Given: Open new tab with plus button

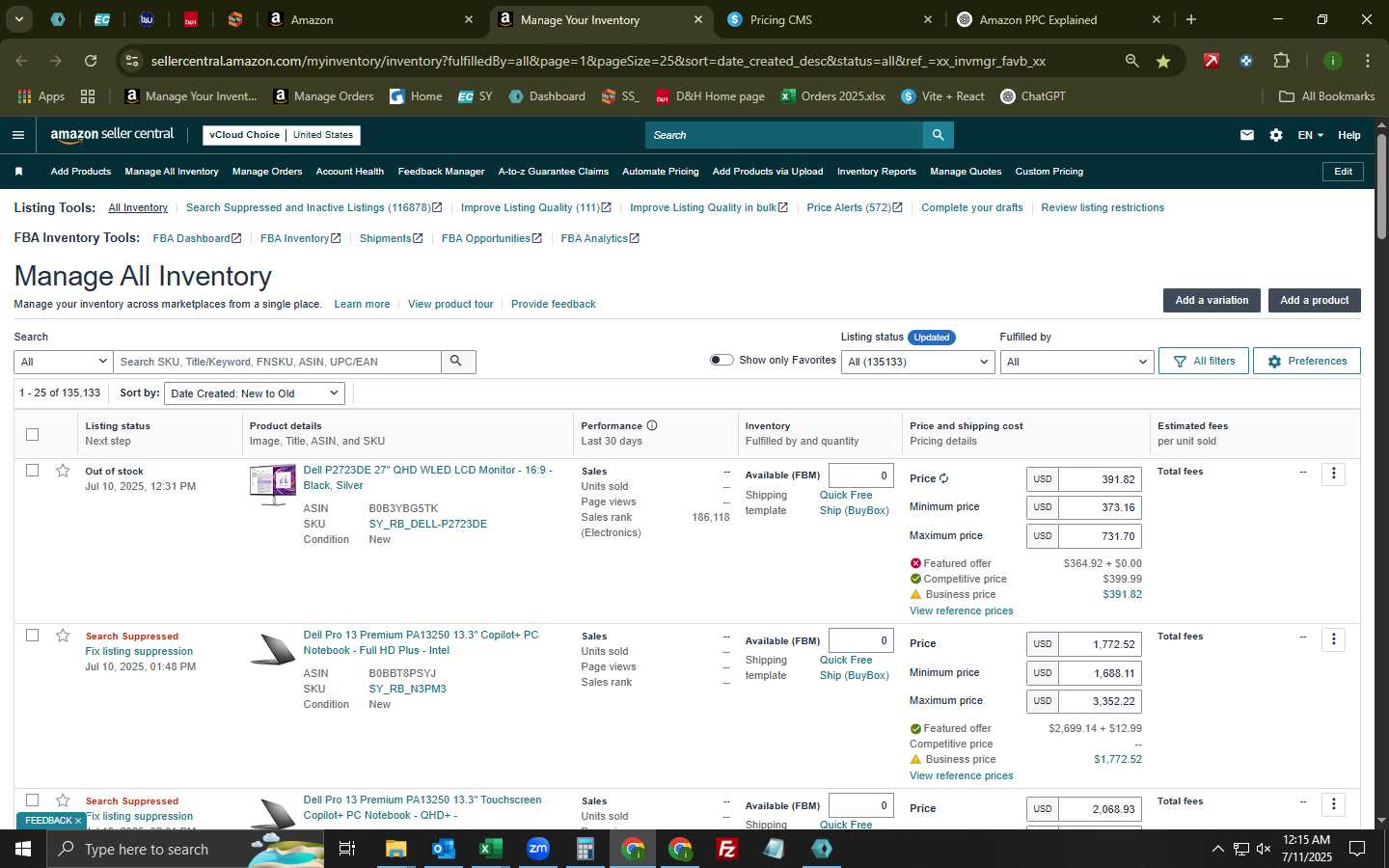Looking at the screenshot, I should click(1191, 19).
